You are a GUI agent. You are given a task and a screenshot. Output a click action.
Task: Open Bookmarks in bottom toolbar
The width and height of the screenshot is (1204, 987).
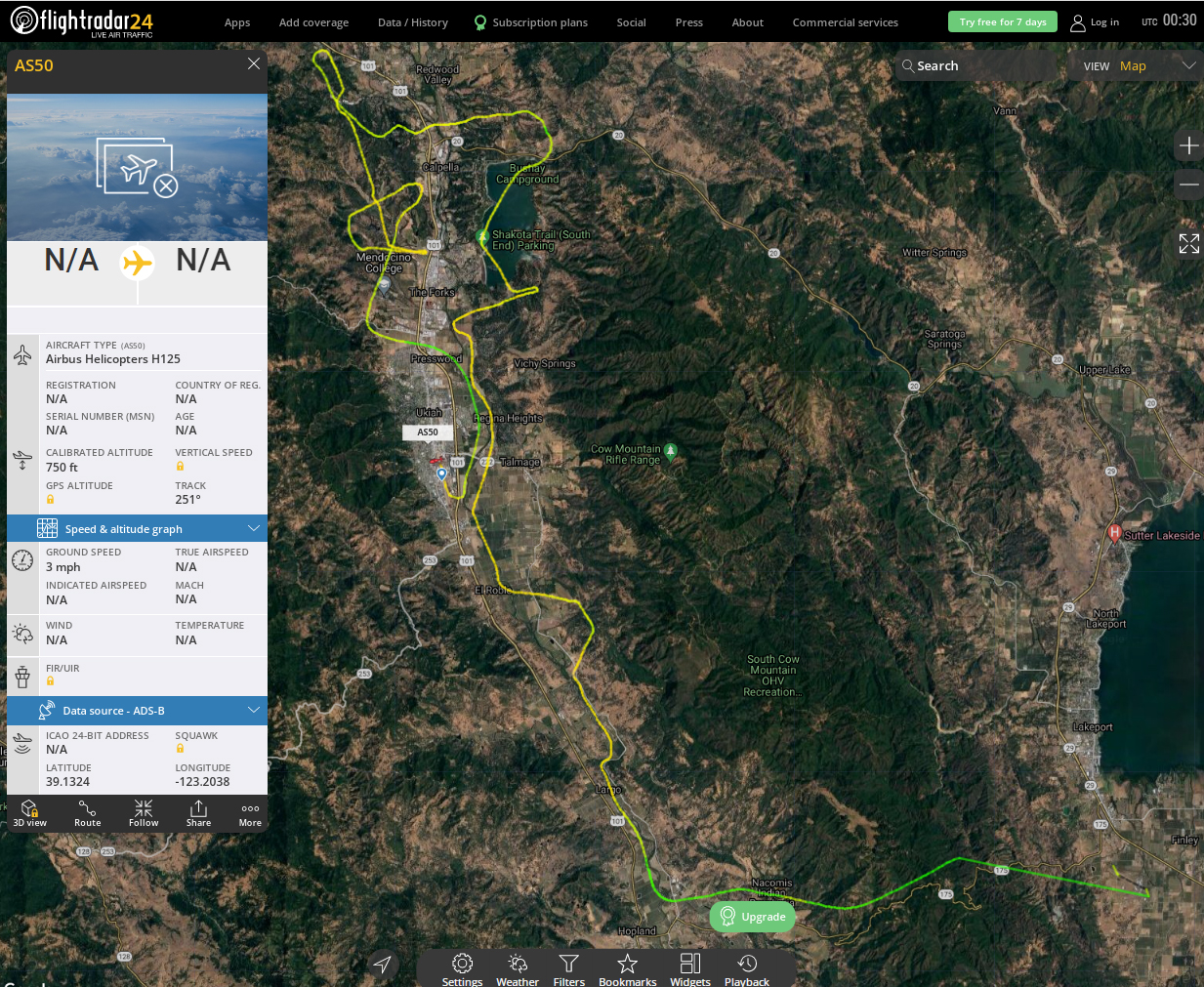pyautogui.click(x=627, y=968)
